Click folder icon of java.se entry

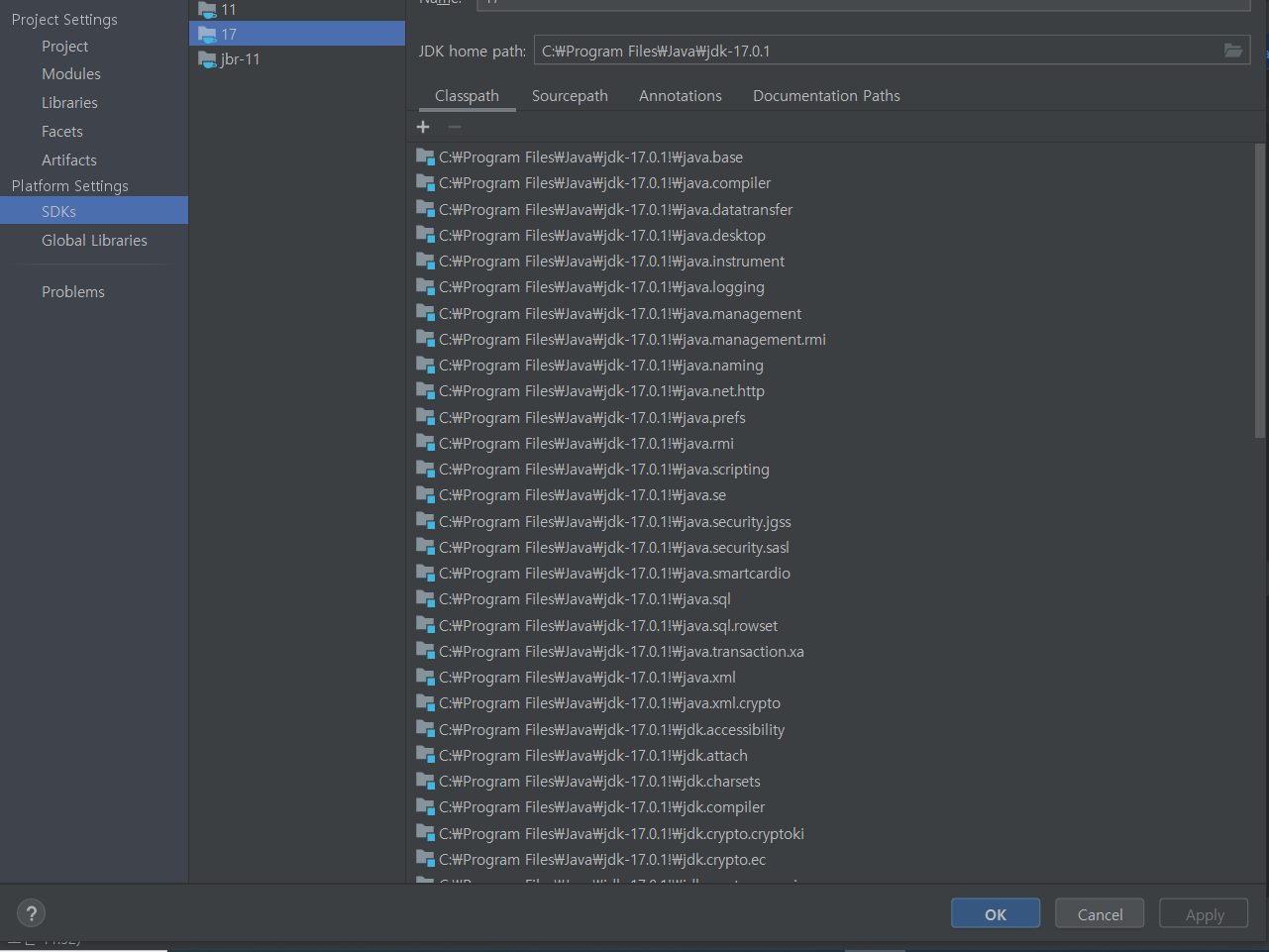[x=426, y=494]
